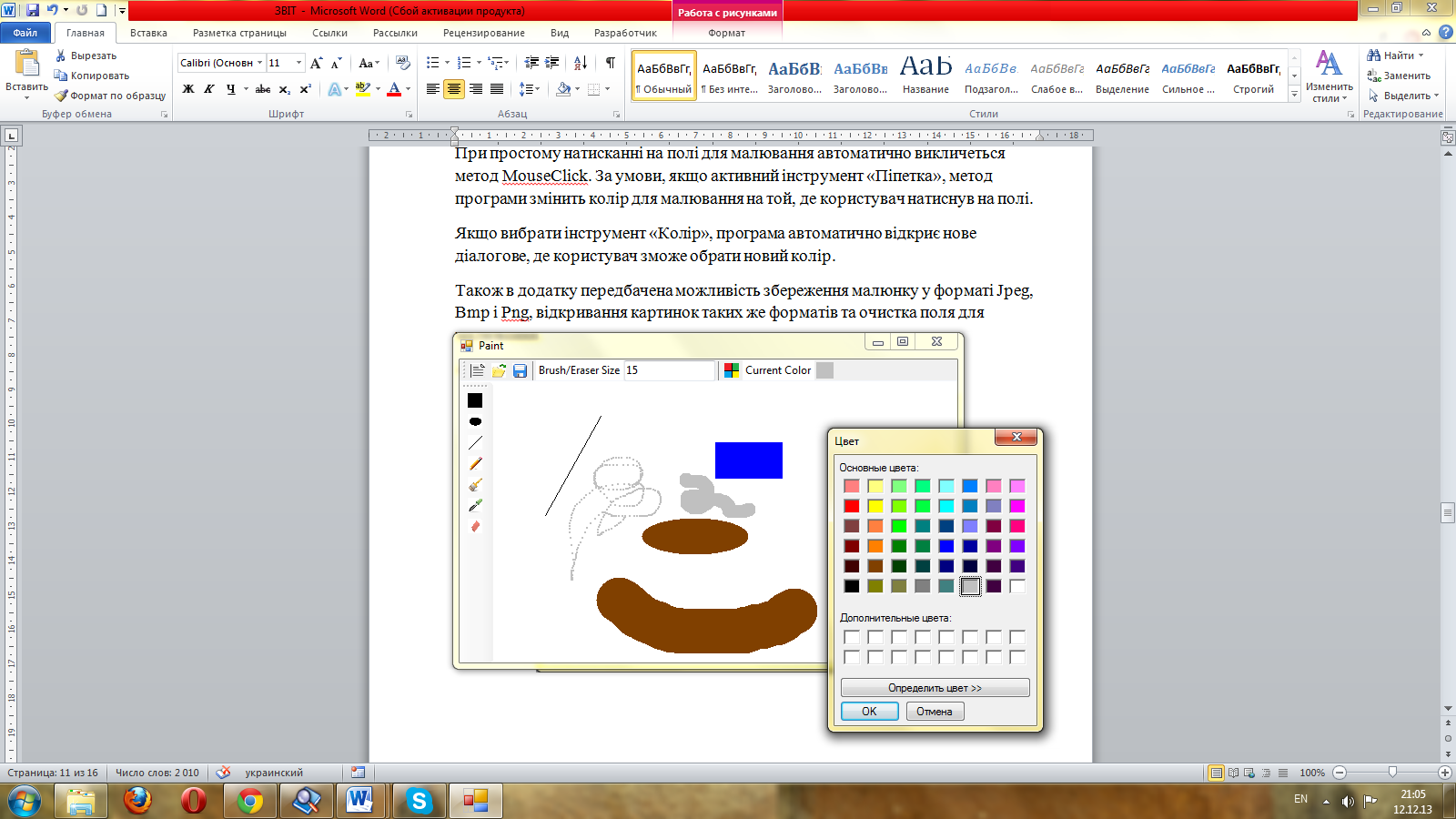The width and height of the screenshot is (1456, 819).
Task: Switch to print layout view in status bar
Action: click(x=1216, y=773)
